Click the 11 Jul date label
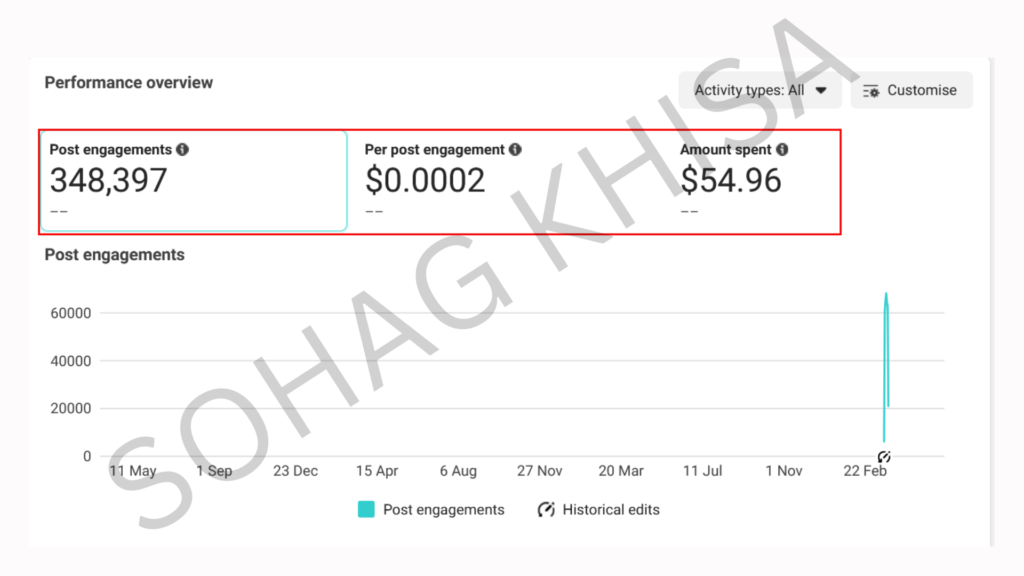Image resolution: width=1024 pixels, height=576 pixels. (702, 471)
